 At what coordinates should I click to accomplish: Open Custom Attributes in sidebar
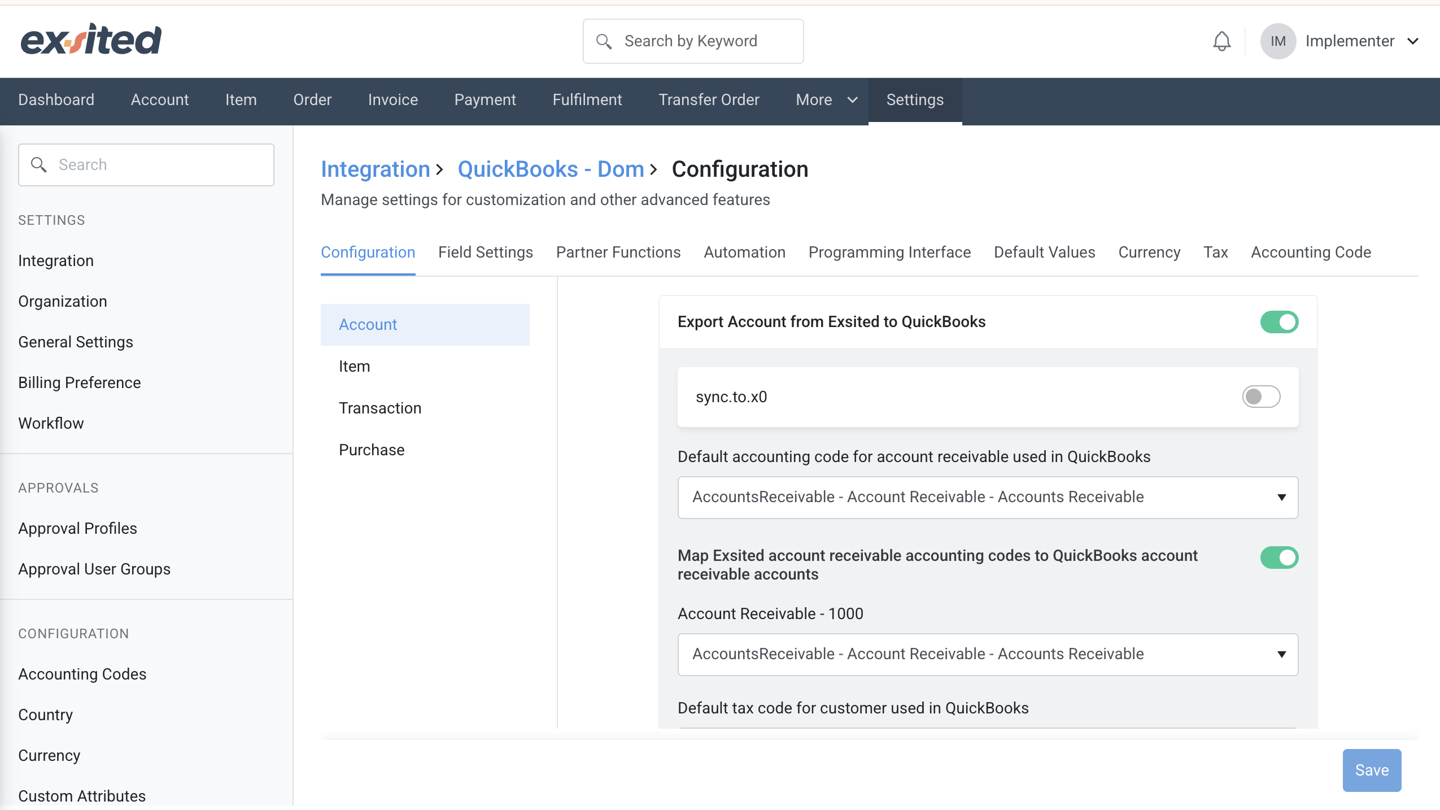click(x=82, y=796)
